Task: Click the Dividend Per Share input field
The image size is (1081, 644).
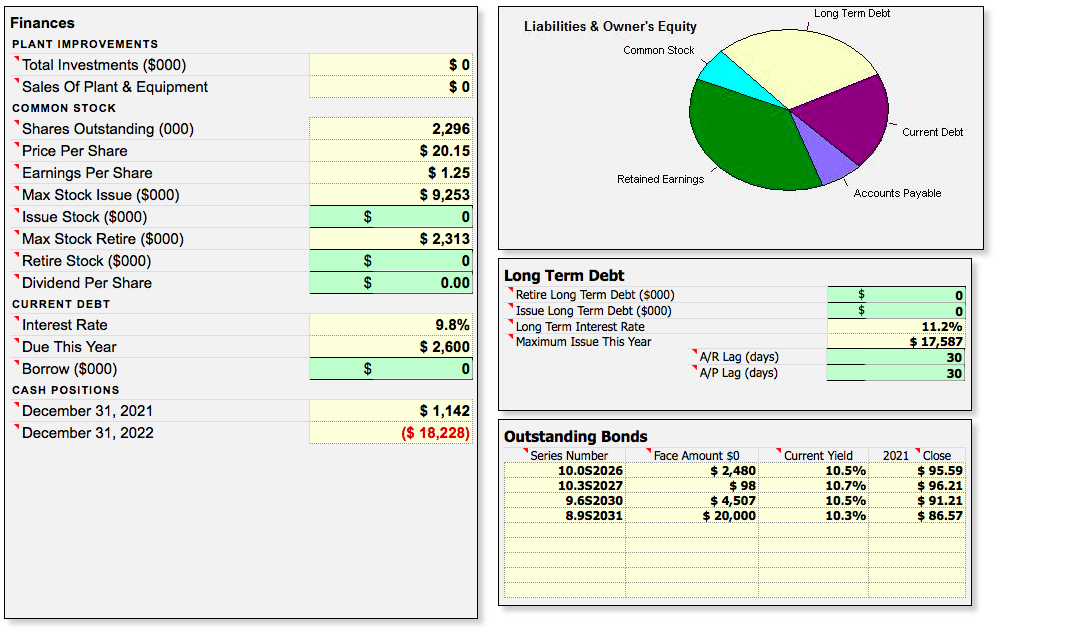Action: 391,283
